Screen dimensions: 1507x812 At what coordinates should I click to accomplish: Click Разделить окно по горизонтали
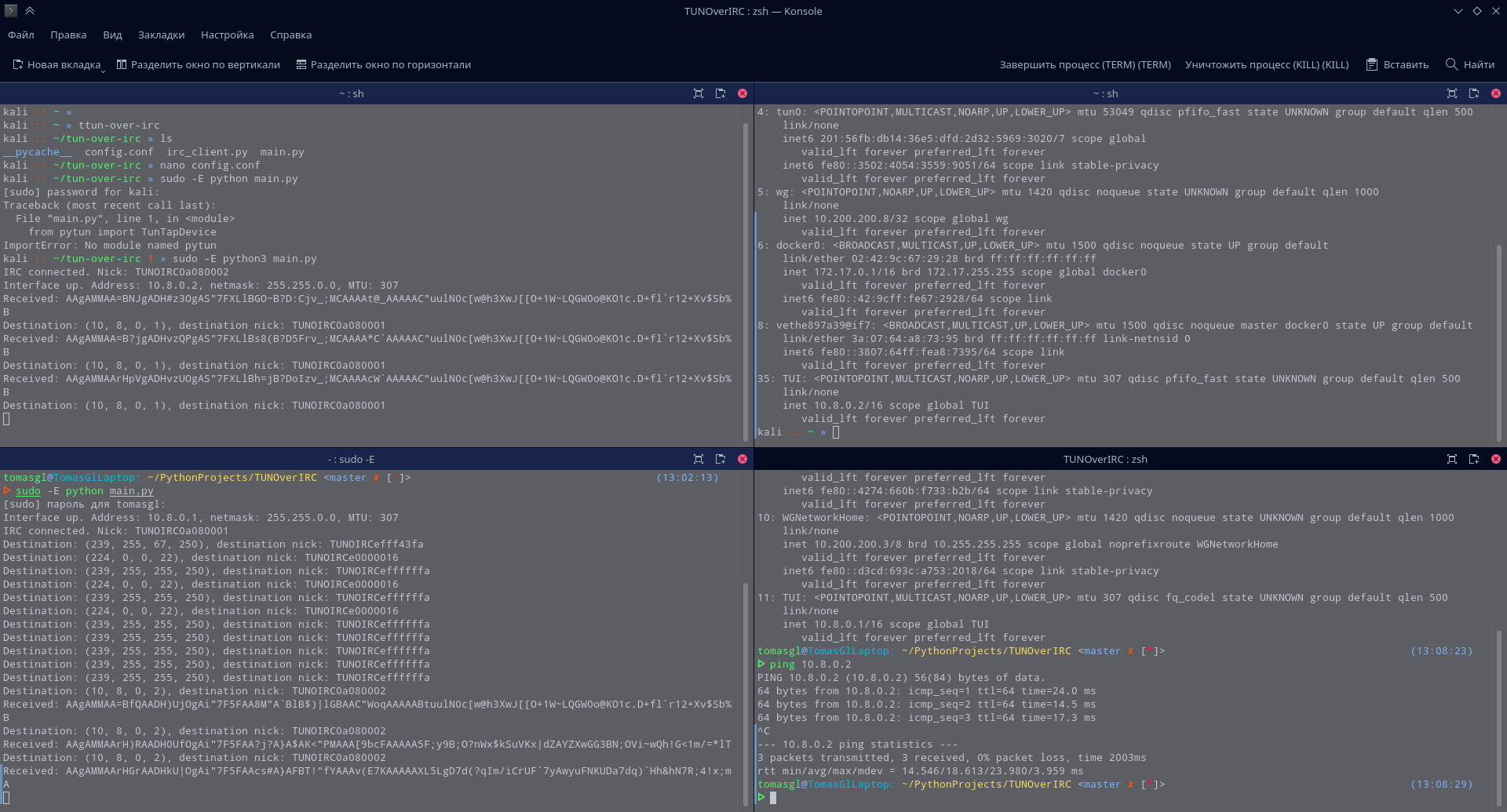coord(383,64)
